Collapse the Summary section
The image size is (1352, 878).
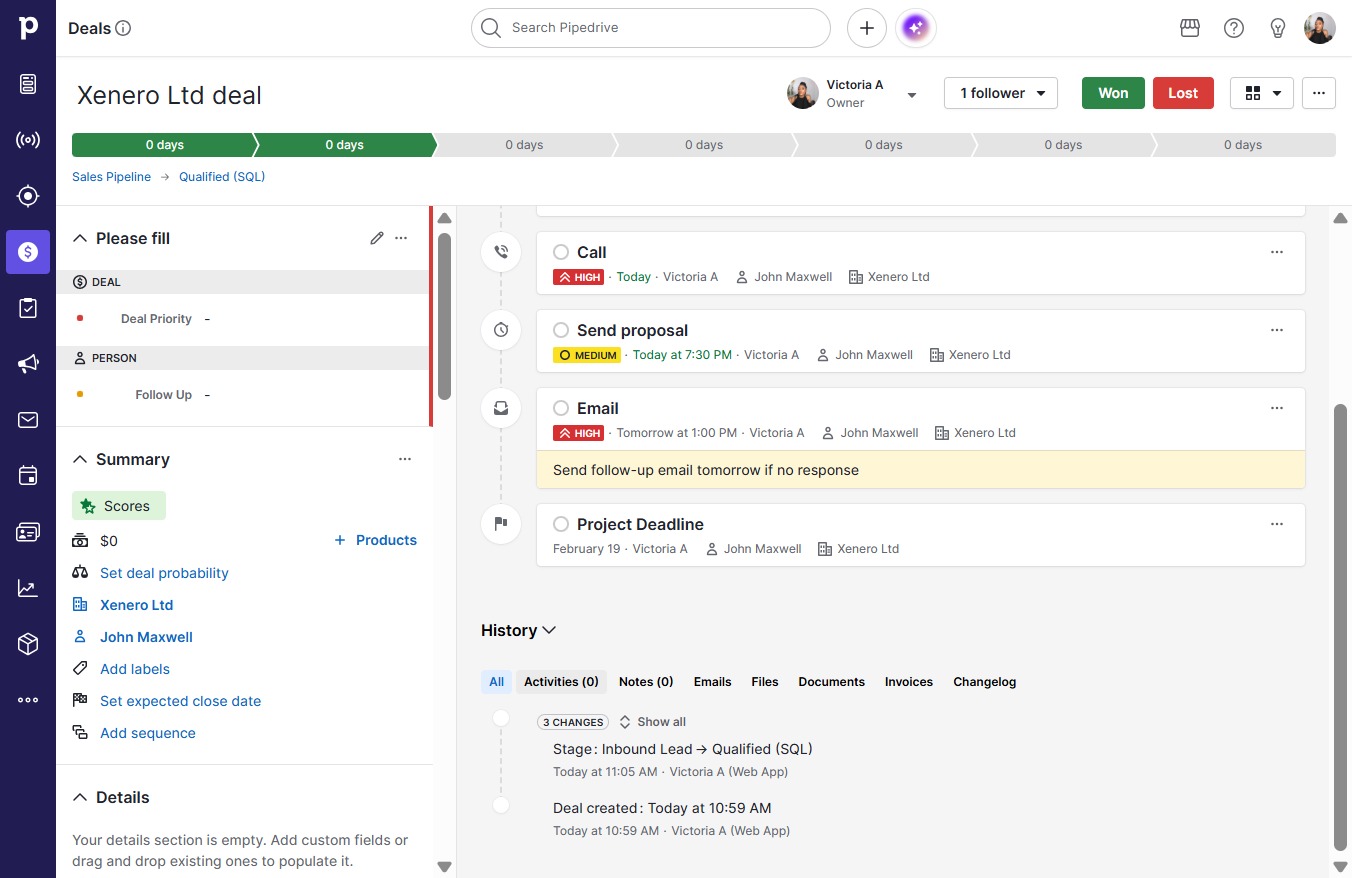coord(81,459)
